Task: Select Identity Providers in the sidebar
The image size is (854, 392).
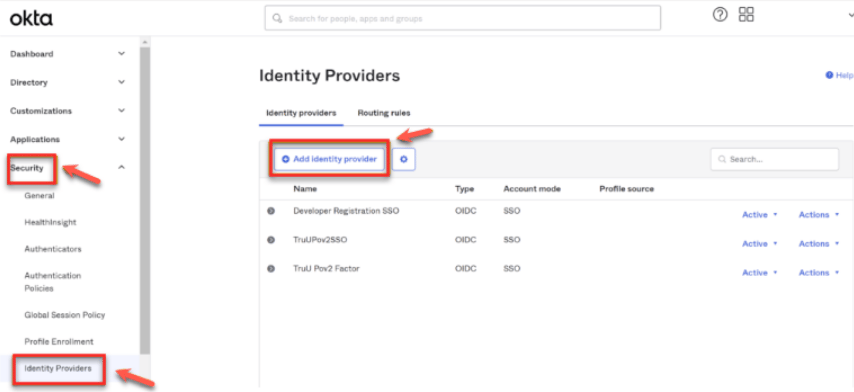Action: click(58, 369)
